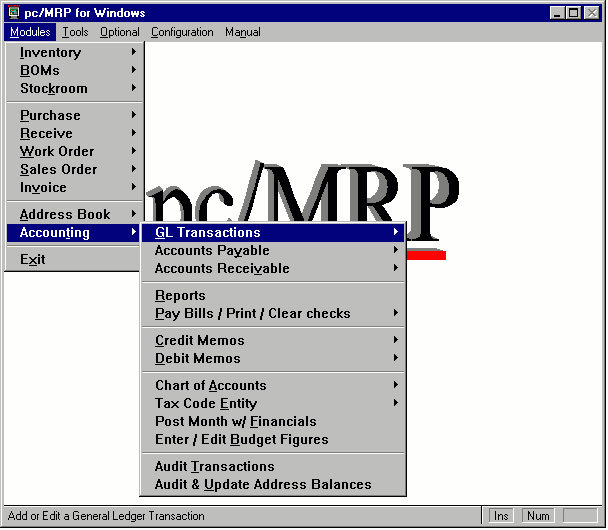This screenshot has width=608, height=530.
Task: Select Reports in the Accounting submenu
Action: 273,295
